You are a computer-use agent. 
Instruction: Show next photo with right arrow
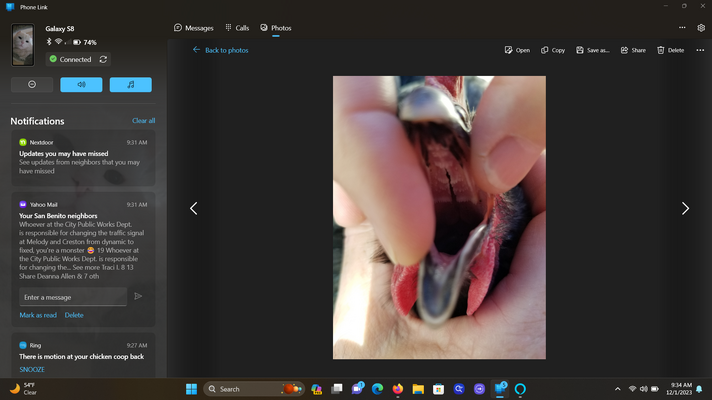pyautogui.click(x=685, y=208)
